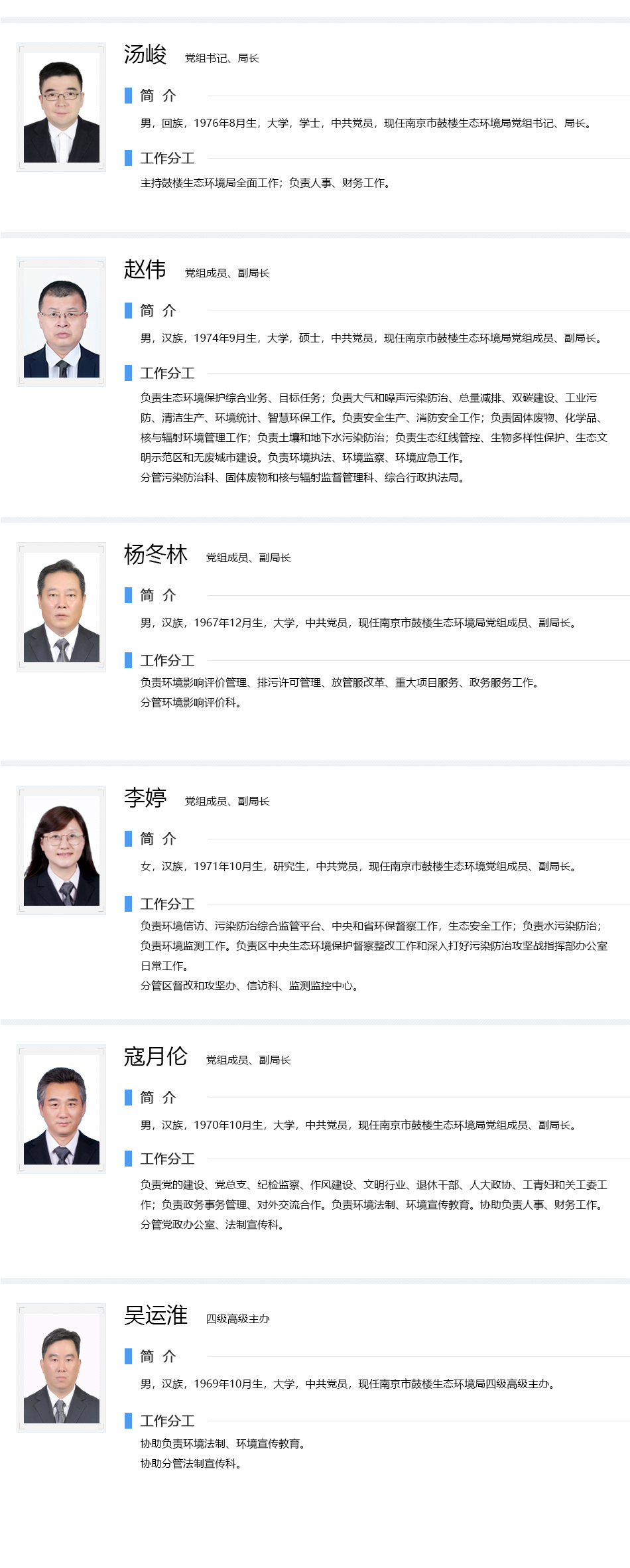
Task: Click line starting 负责环境影响评价管理
Action: 340,683
